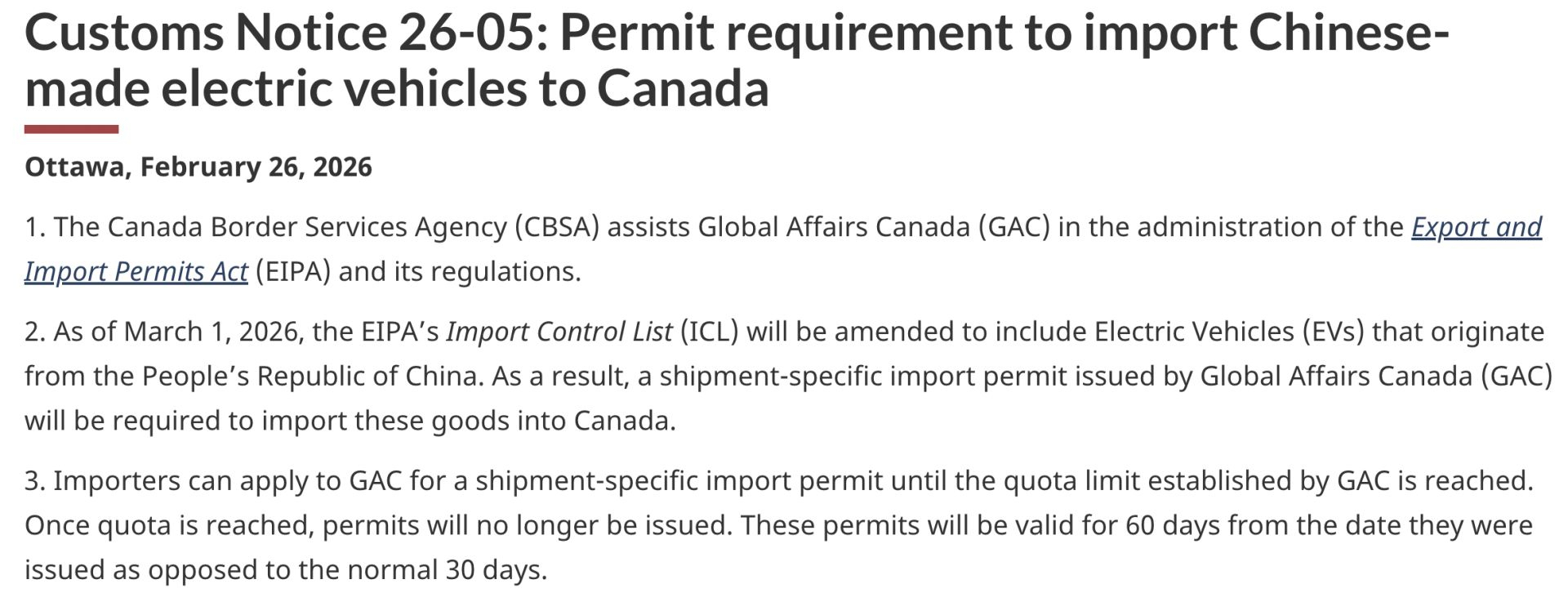Image resolution: width=1568 pixels, height=602 pixels.
Task: Click "made electric vehicles to Canada" heading line
Action: [397, 88]
